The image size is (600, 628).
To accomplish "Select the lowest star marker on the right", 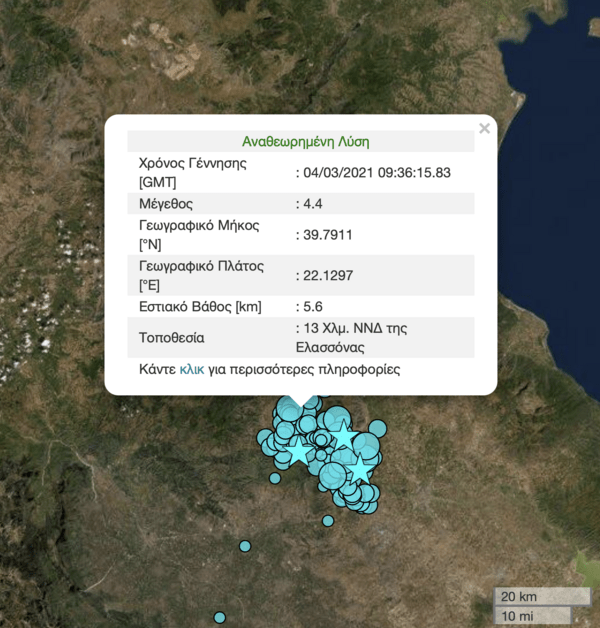I will pyautogui.click(x=360, y=469).
